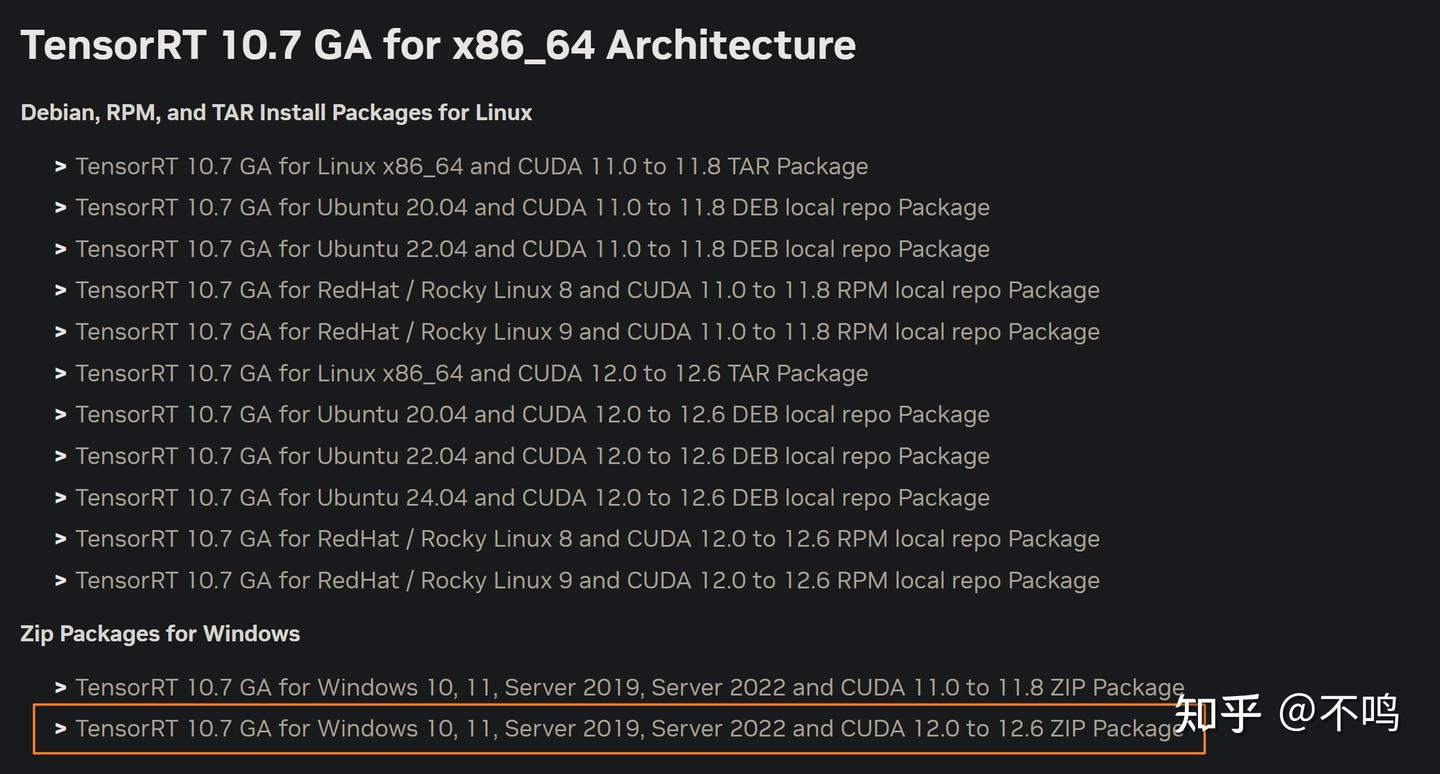
Task: Click the Debian, RPM, and TAR Install Packages heading
Action: (x=276, y=113)
